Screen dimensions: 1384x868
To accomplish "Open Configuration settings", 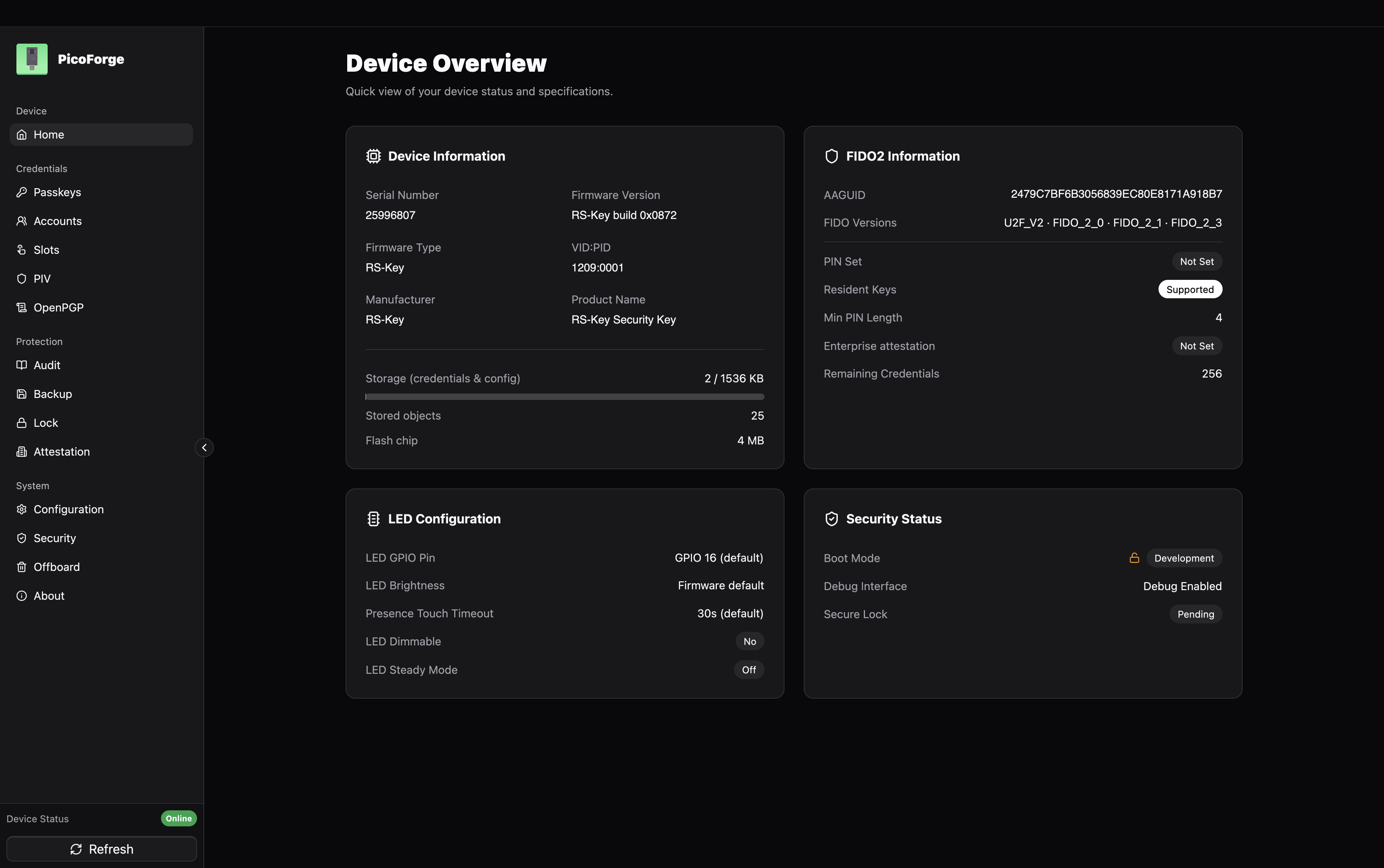I will click(x=101, y=509).
